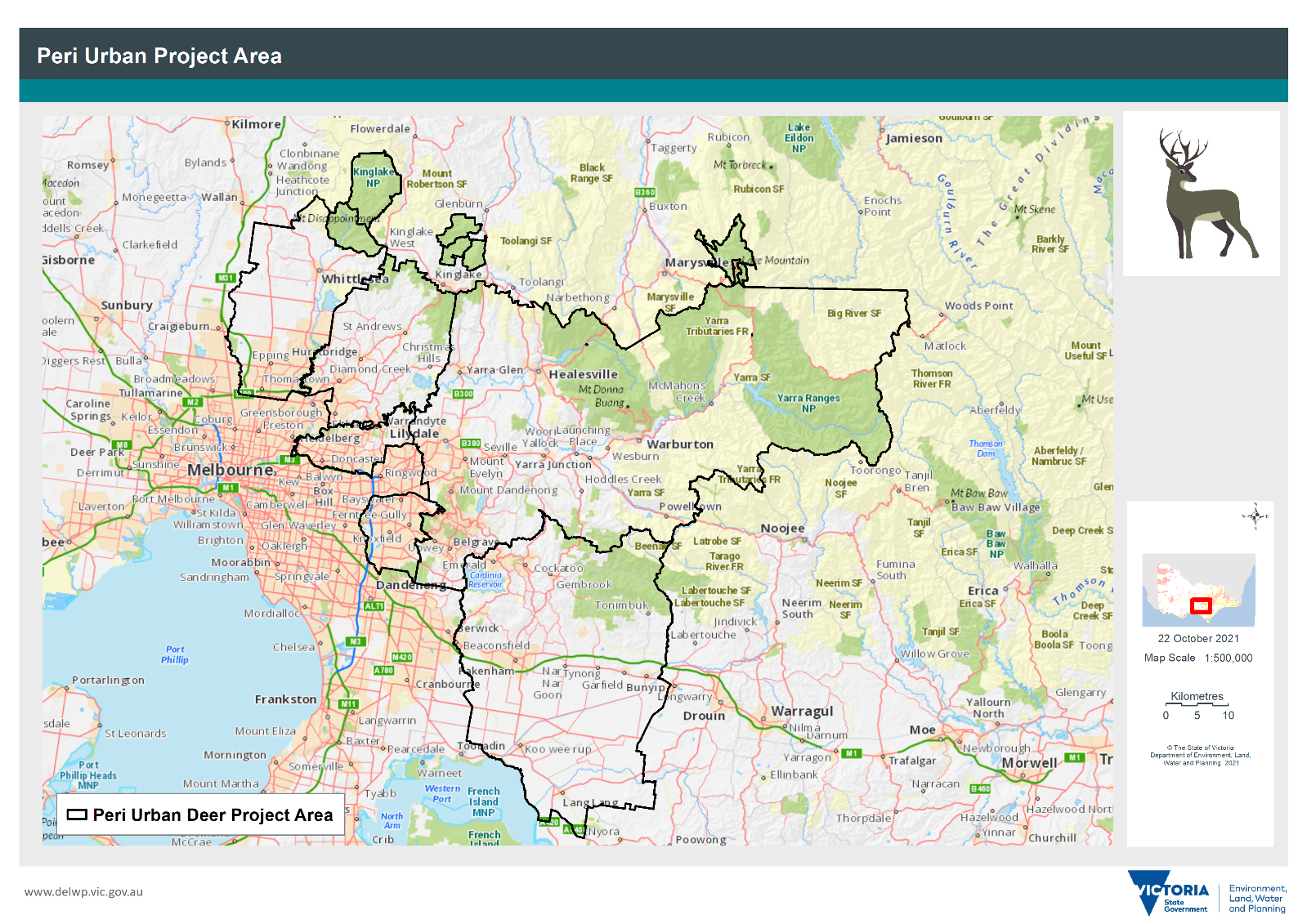The width and height of the screenshot is (1307, 924).
Task: Click the "Map Scale 1:500,000" text
Action: pos(1198,658)
